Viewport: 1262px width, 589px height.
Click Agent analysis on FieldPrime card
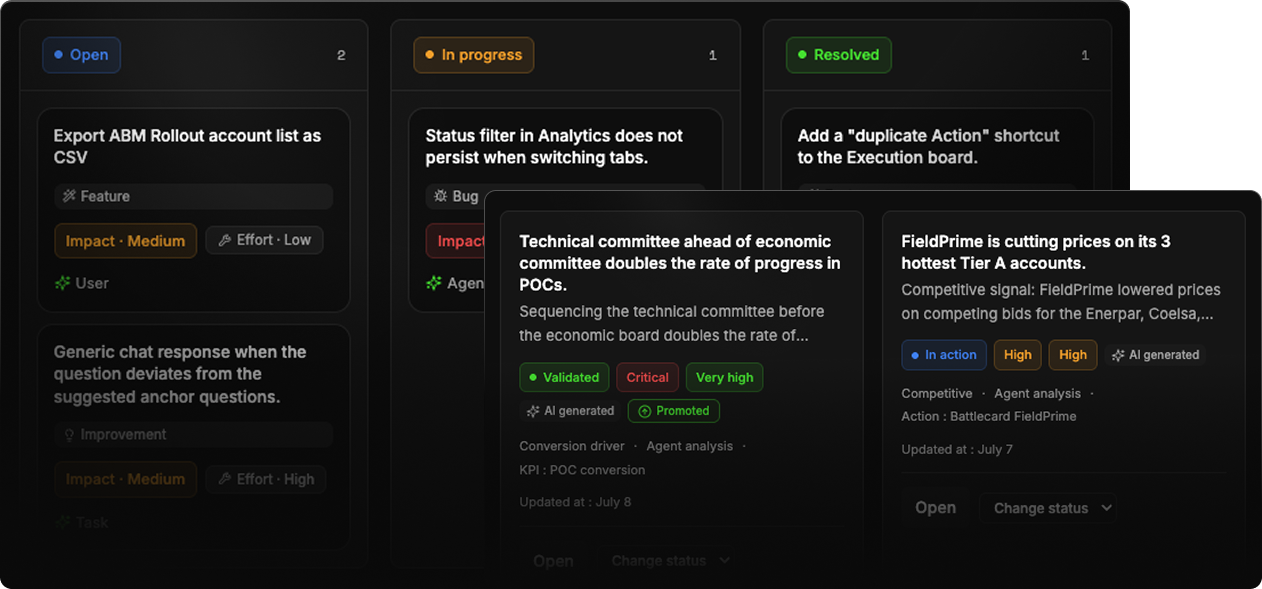(1038, 394)
